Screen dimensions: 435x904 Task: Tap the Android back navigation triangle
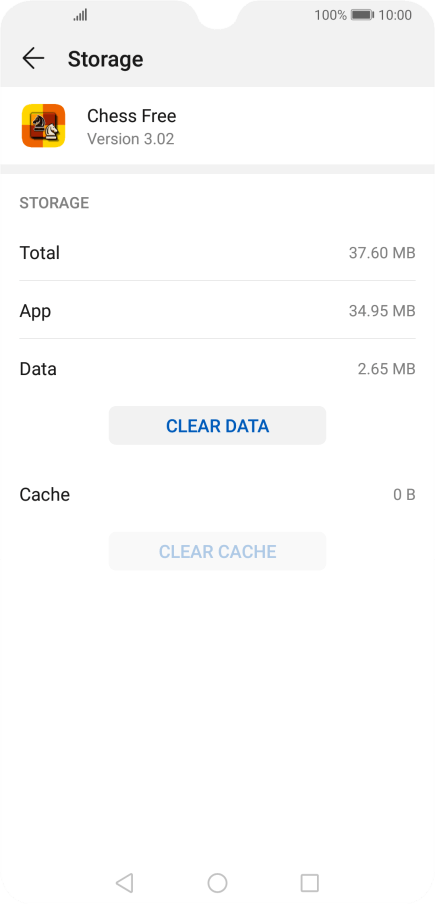pyautogui.click(x=124, y=882)
